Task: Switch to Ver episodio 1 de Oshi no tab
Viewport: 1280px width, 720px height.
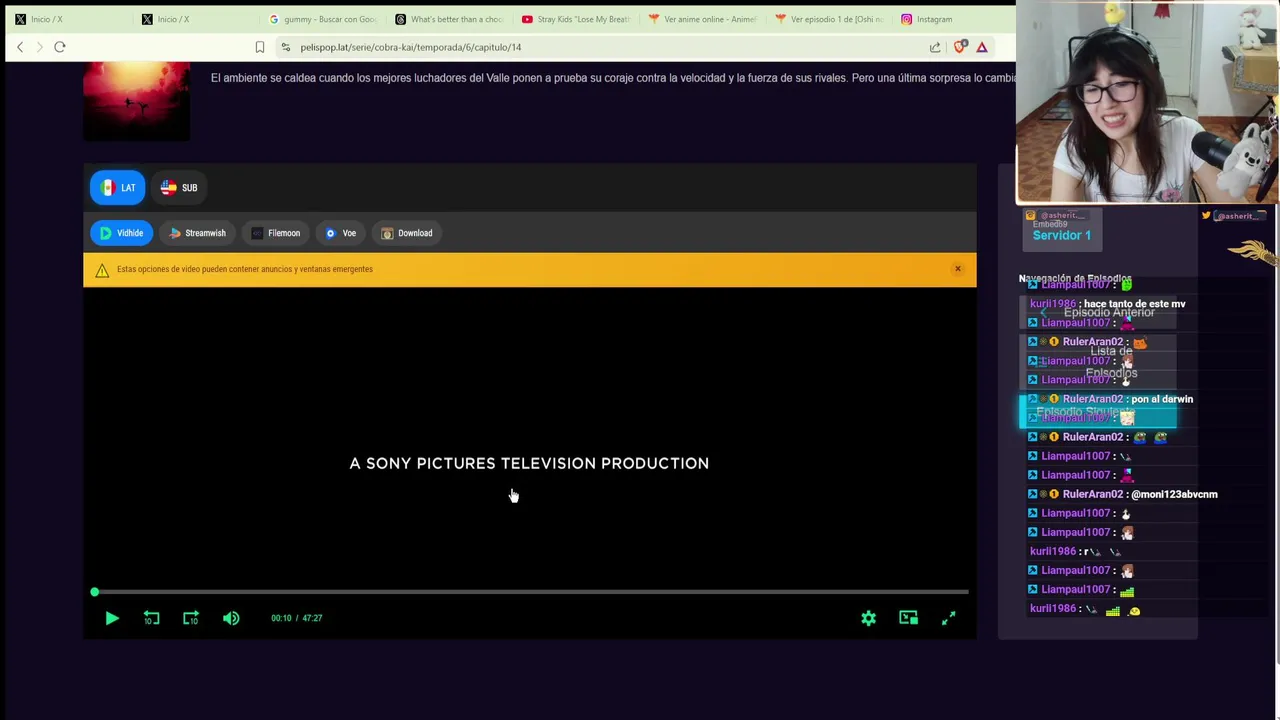Action: [x=828, y=19]
